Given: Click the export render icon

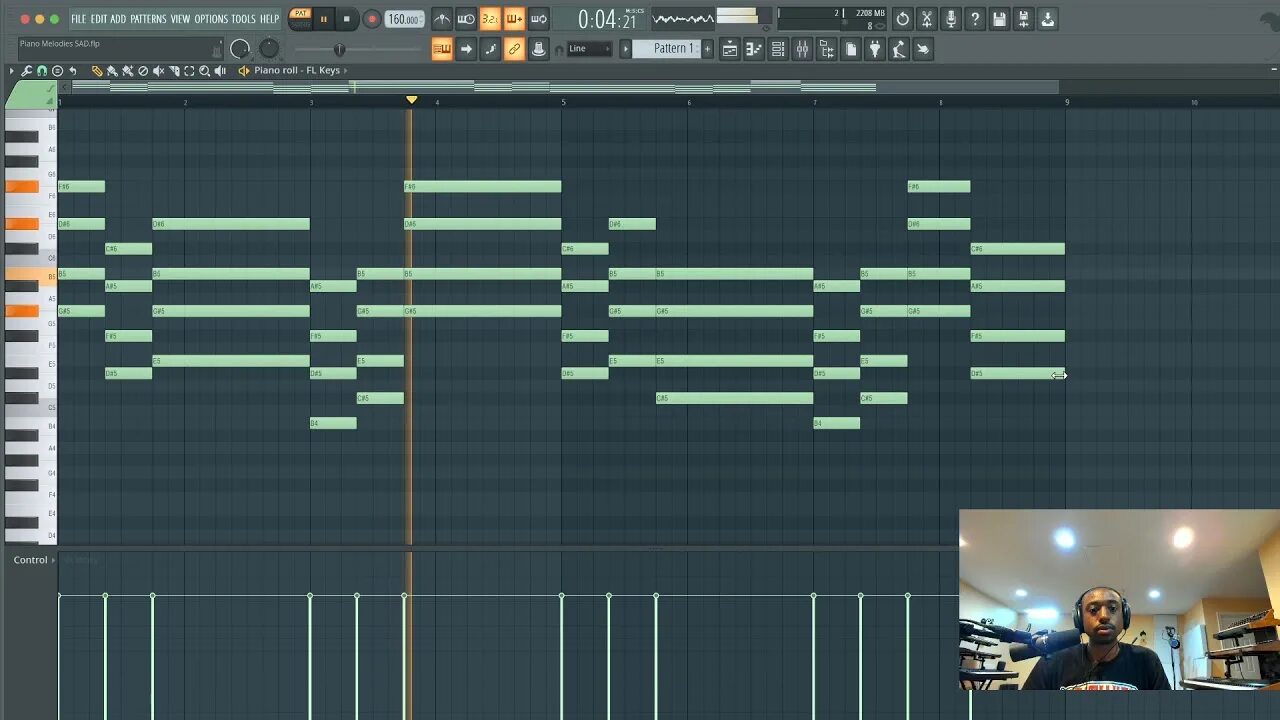Looking at the screenshot, I should [x=1047, y=19].
